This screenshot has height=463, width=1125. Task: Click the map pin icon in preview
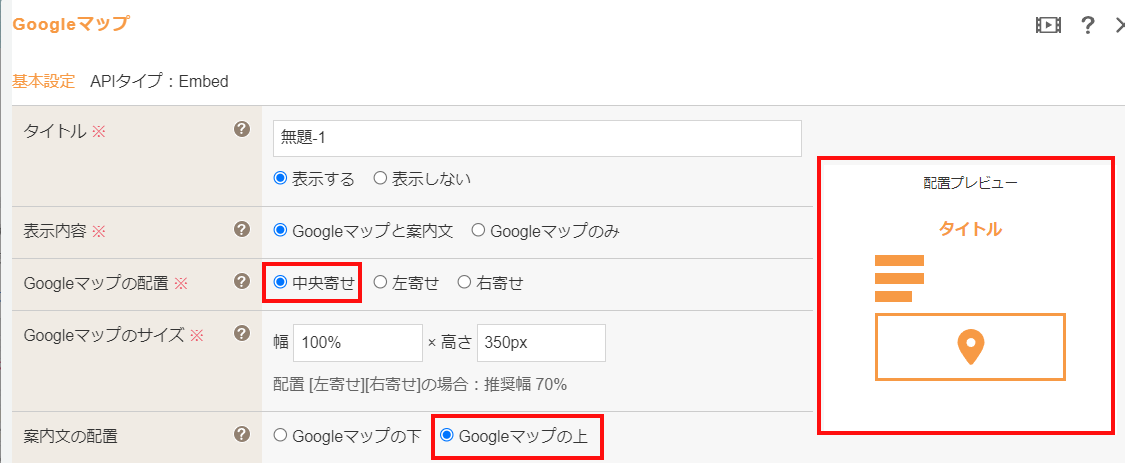[x=971, y=347]
